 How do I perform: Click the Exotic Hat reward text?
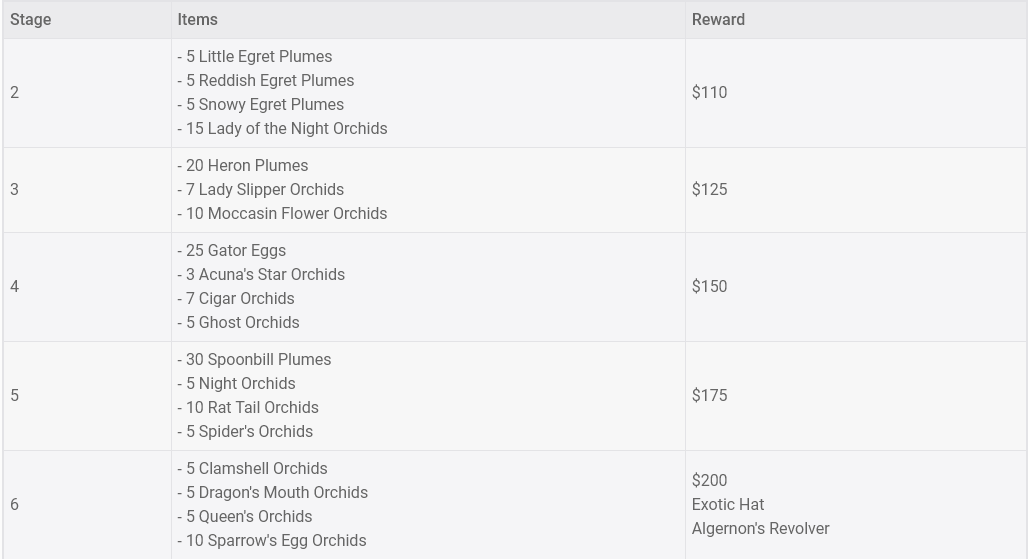pos(727,505)
